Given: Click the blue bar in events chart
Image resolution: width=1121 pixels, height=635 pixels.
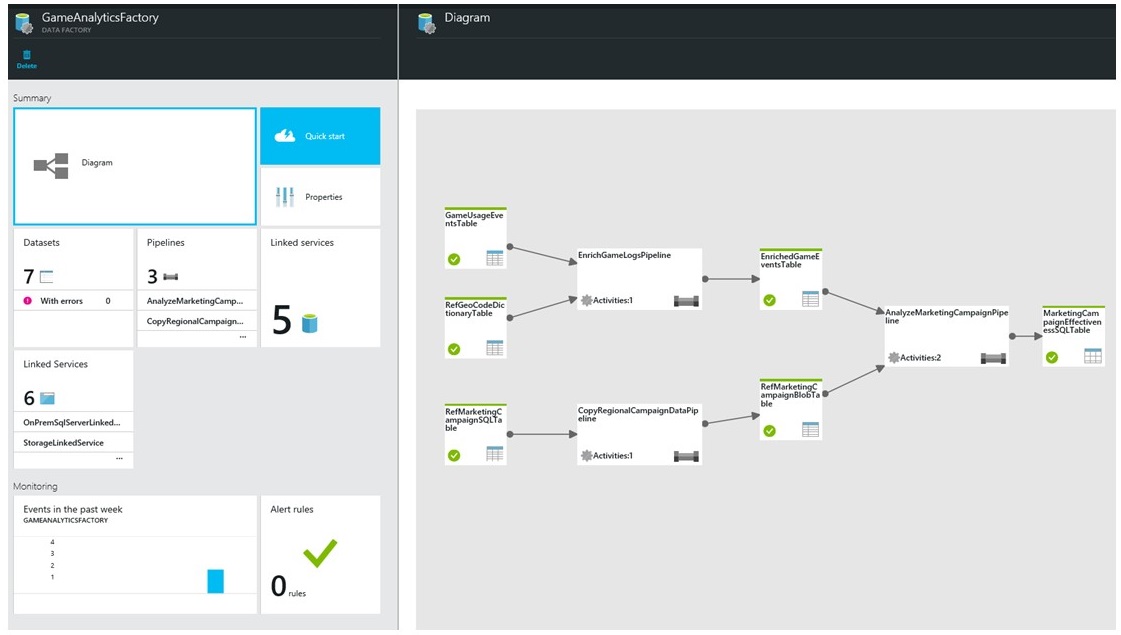Looking at the screenshot, I should pyautogui.click(x=215, y=581).
